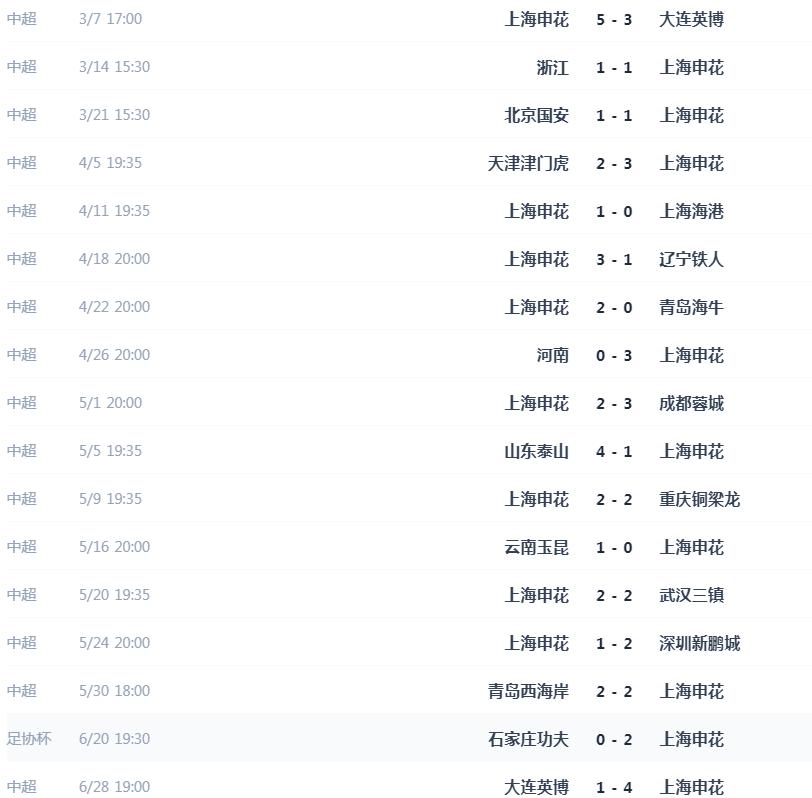Viewport: 812px width, 798px height.
Task: Click score 1 - 1 in 浙江 match
Action: pyautogui.click(x=614, y=68)
